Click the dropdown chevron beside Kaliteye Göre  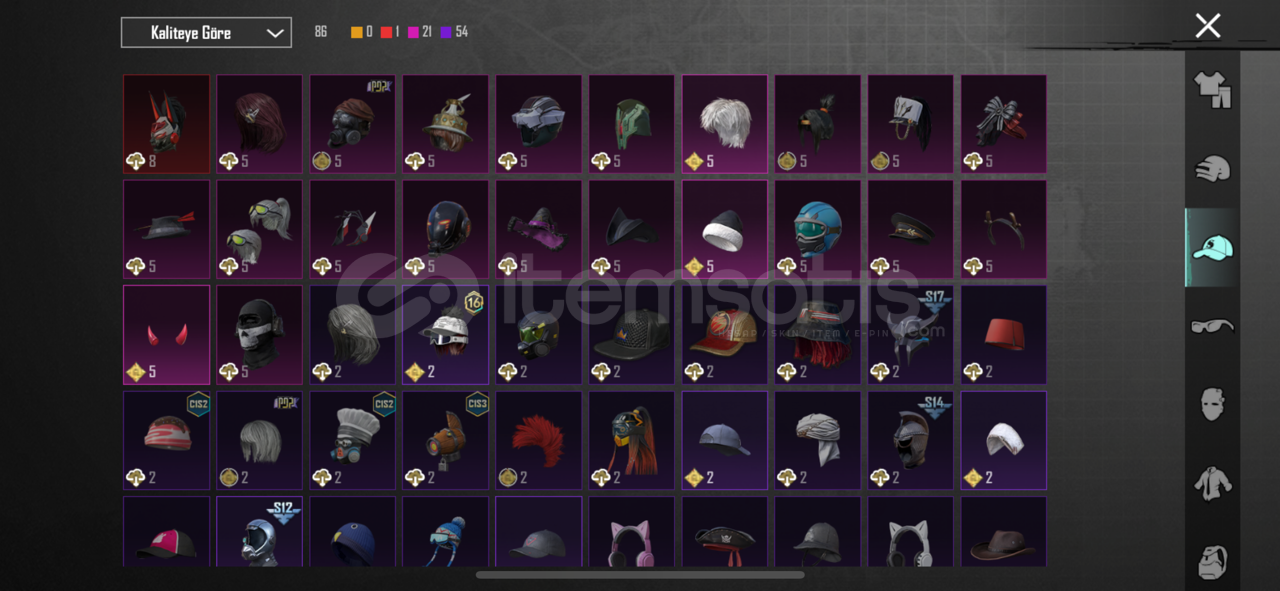[275, 34]
